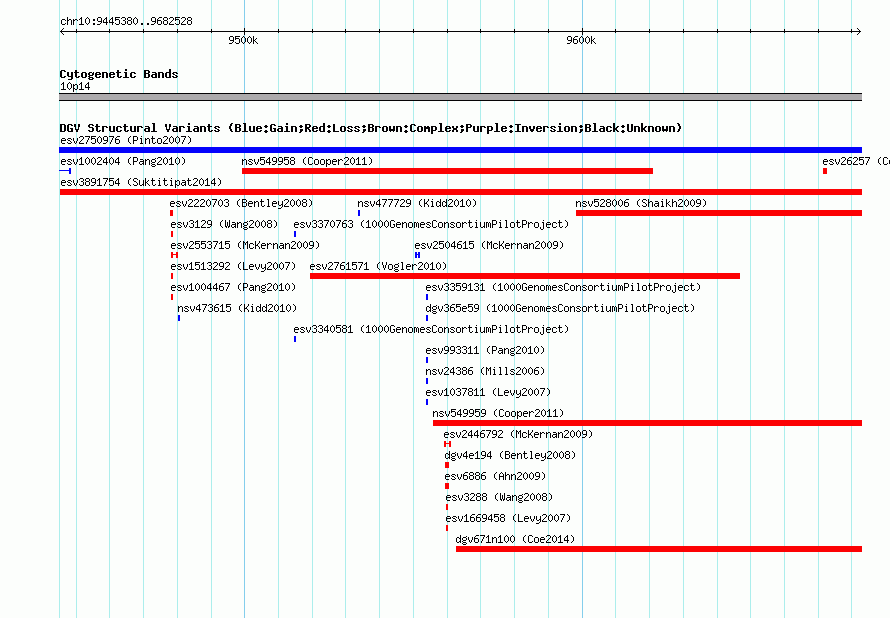890x618 pixels.
Task: Open esv2220703 (Bentley2008) entry
Action: click(x=241, y=203)
